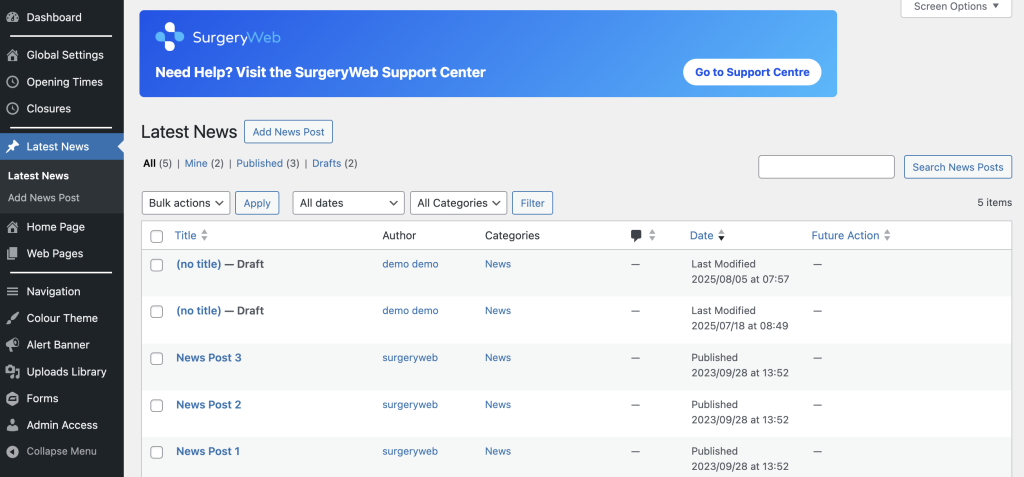Image resolution: width=1024 pixels, height=477 pixels.
Task: Click the Add News Post button
Action: tap(289, 132)
